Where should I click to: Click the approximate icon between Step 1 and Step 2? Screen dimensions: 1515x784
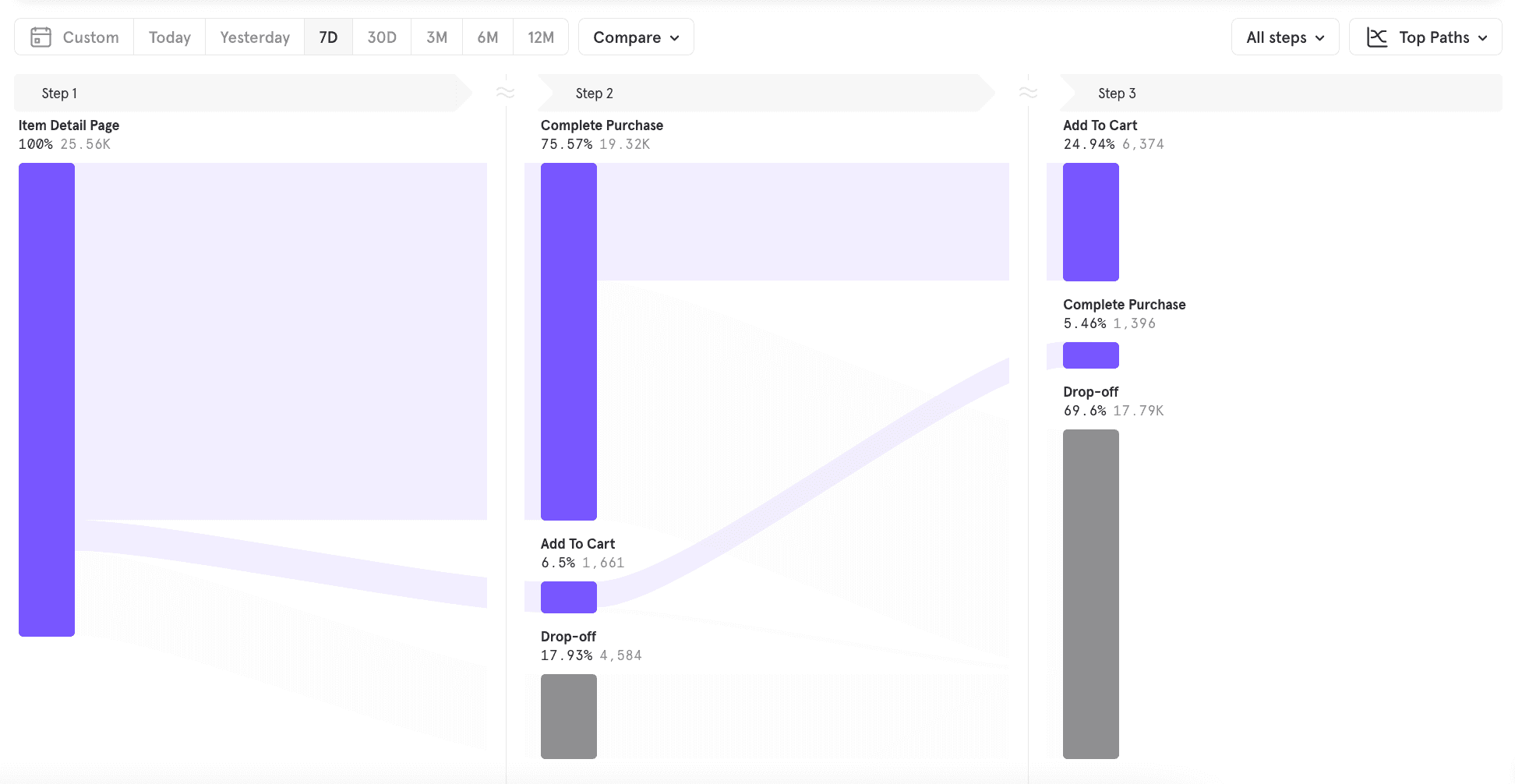click(x=506, y=93)
